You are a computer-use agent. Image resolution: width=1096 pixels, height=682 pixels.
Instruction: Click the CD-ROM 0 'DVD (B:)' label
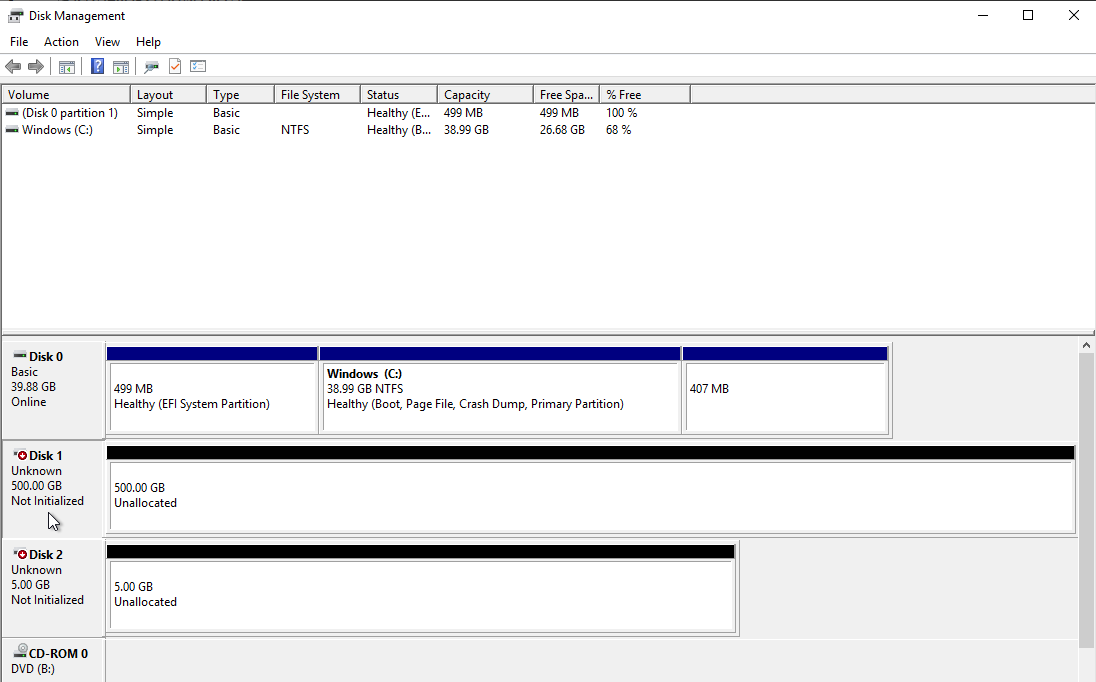33,669
